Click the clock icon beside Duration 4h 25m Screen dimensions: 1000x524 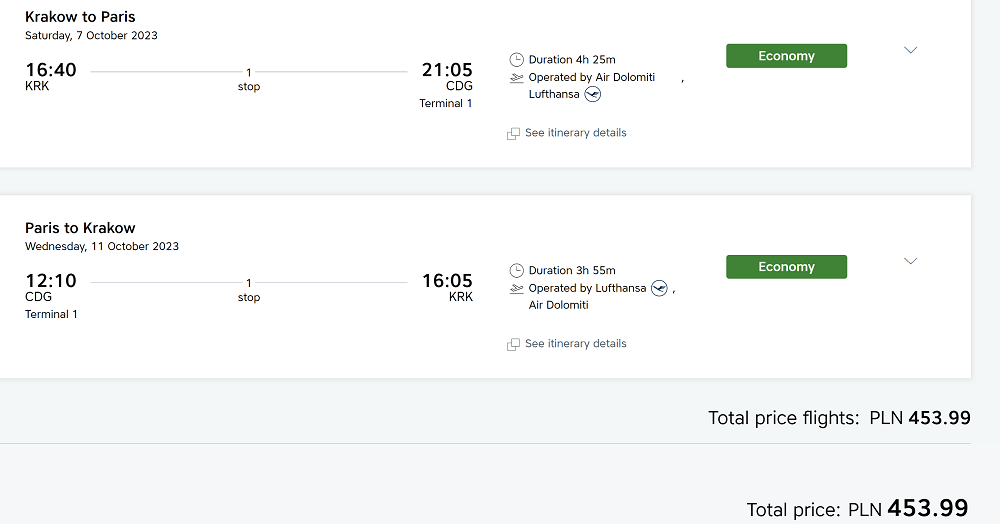pos(516,60)
